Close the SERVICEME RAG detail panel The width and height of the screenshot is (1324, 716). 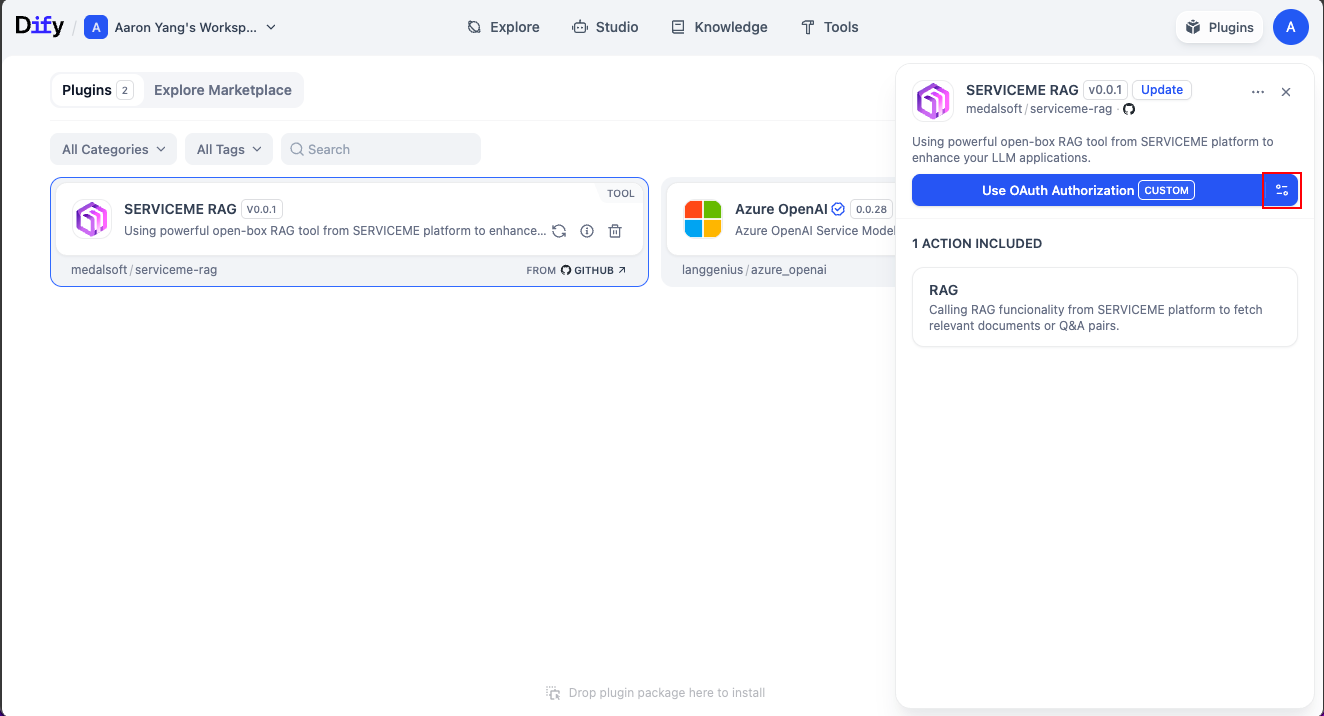click(x=1286, y=92)
